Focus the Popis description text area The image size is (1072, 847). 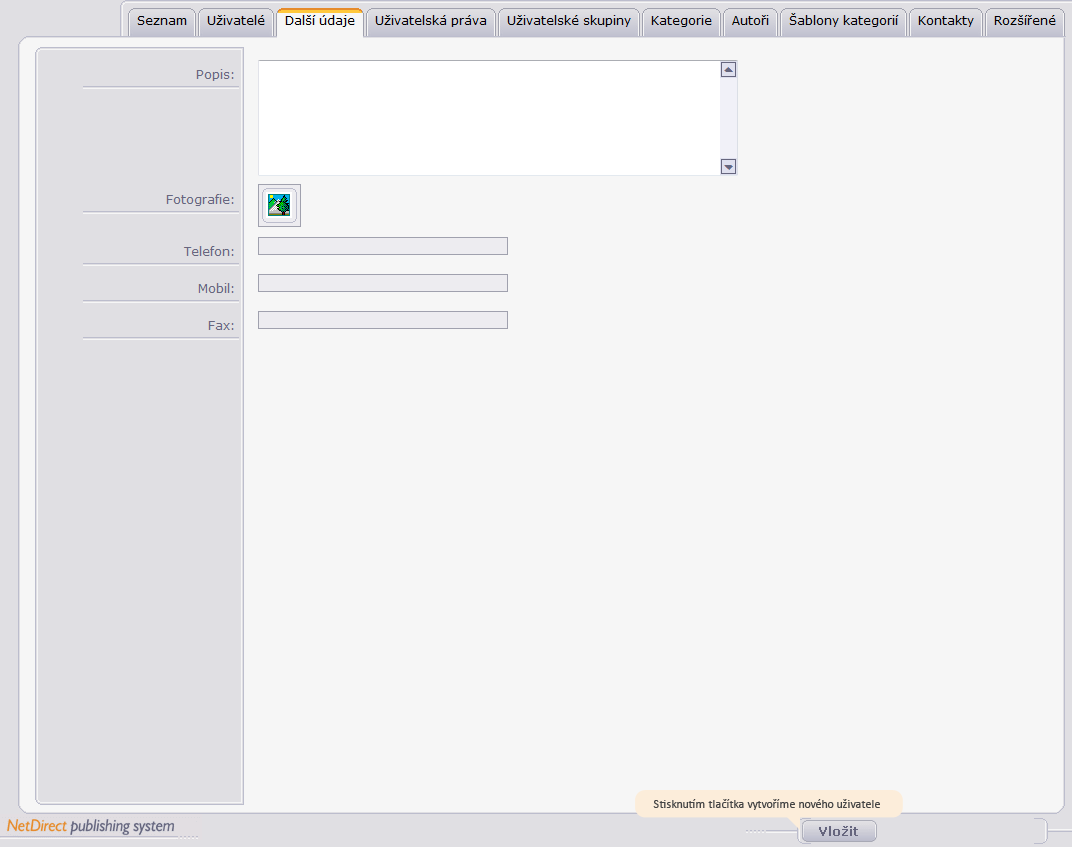coord(490,118)
